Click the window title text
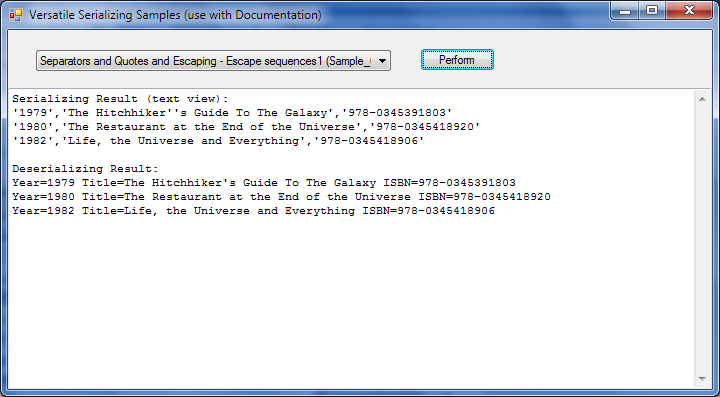Image resolution: width=720 pixels, height=397 pixels. pyautogui.click(x=175, y=15)
